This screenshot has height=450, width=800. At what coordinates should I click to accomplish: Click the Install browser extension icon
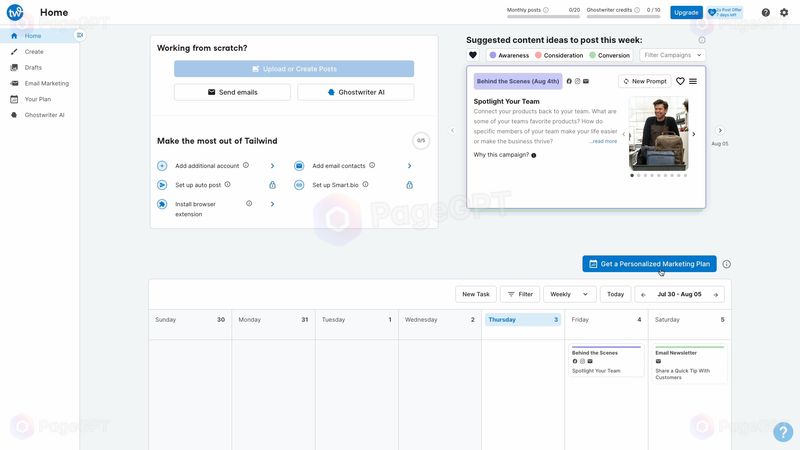point(162,204)
